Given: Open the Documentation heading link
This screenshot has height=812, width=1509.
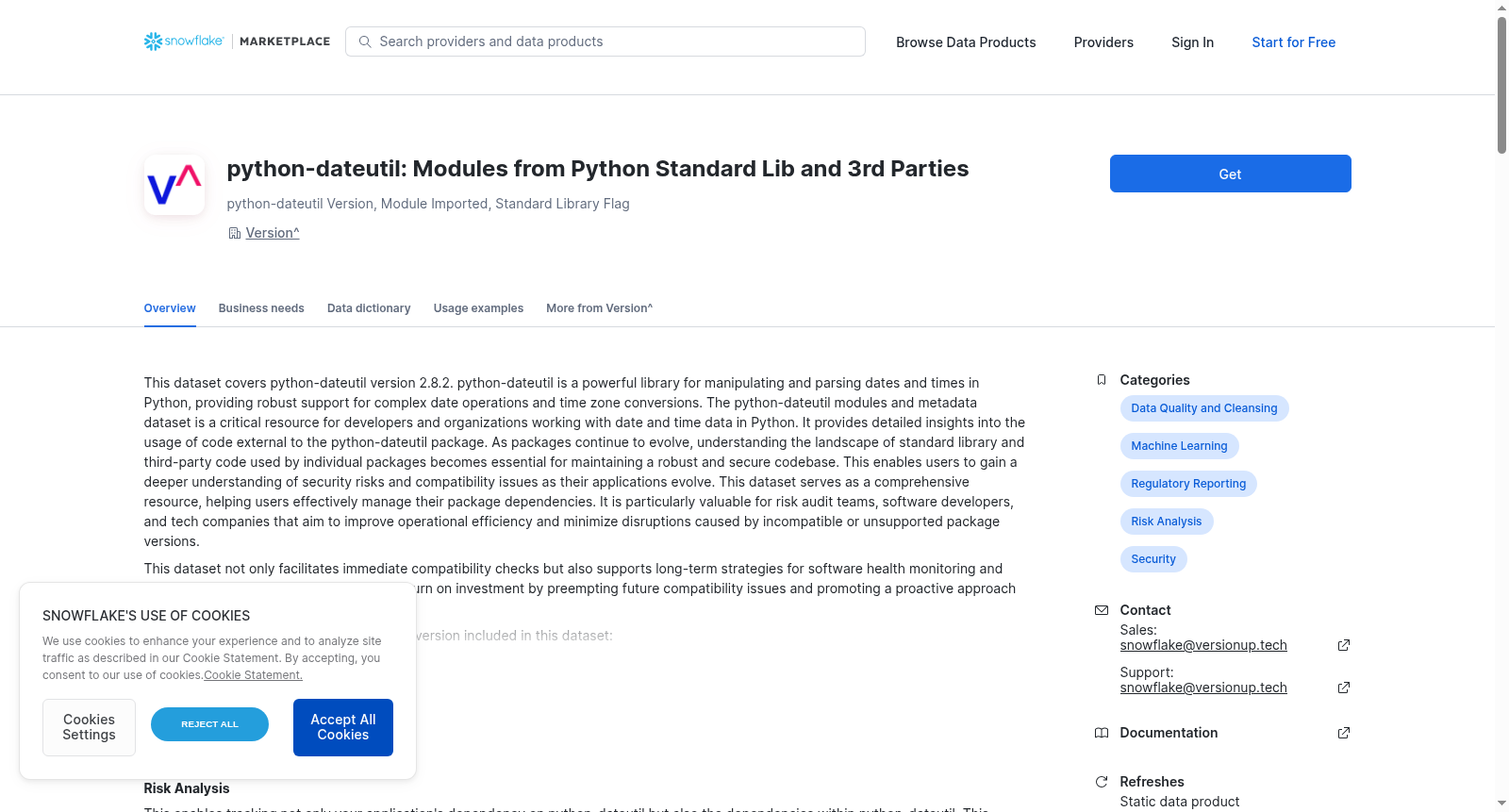Looking at the screenshot, I should click(x=1169, y=733).
